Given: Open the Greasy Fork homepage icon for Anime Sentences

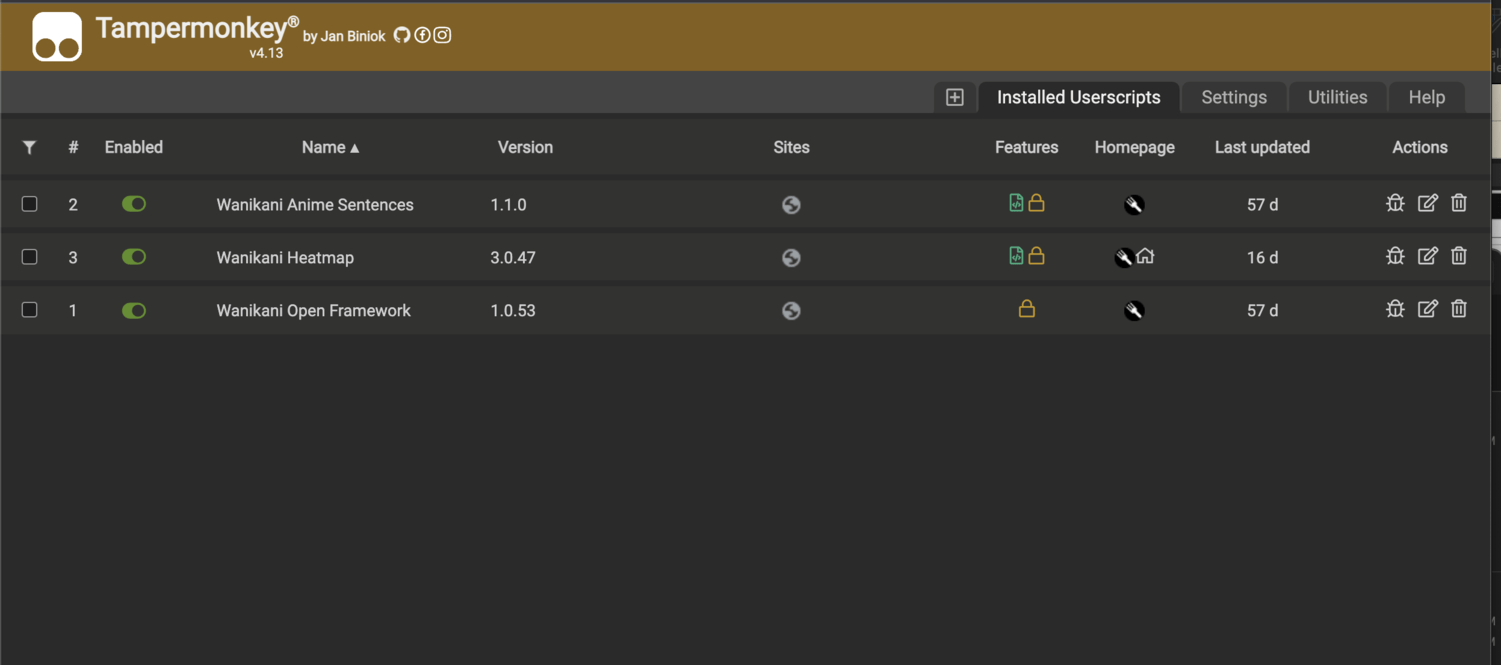Looking at the screenshot, I should [1134, 205].
